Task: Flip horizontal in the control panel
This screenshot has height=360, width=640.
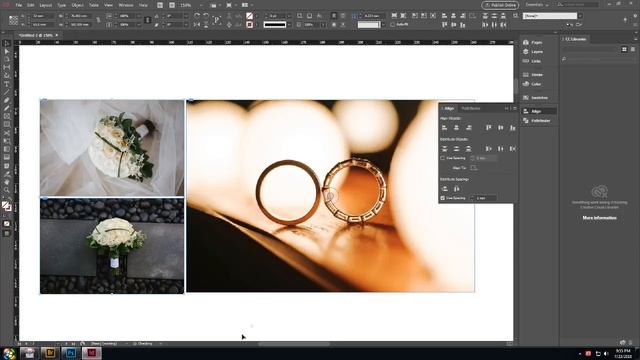Action: tap(197, 25)
